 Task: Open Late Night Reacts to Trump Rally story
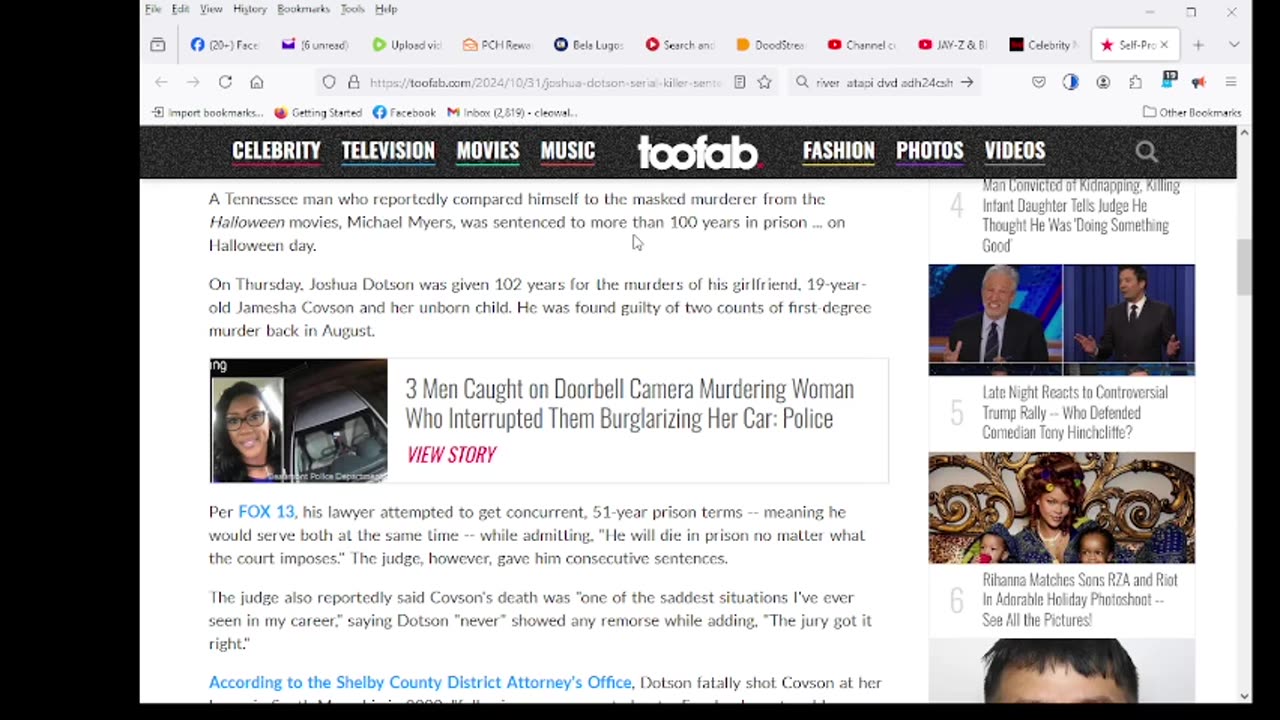(x=1075, y=412)
